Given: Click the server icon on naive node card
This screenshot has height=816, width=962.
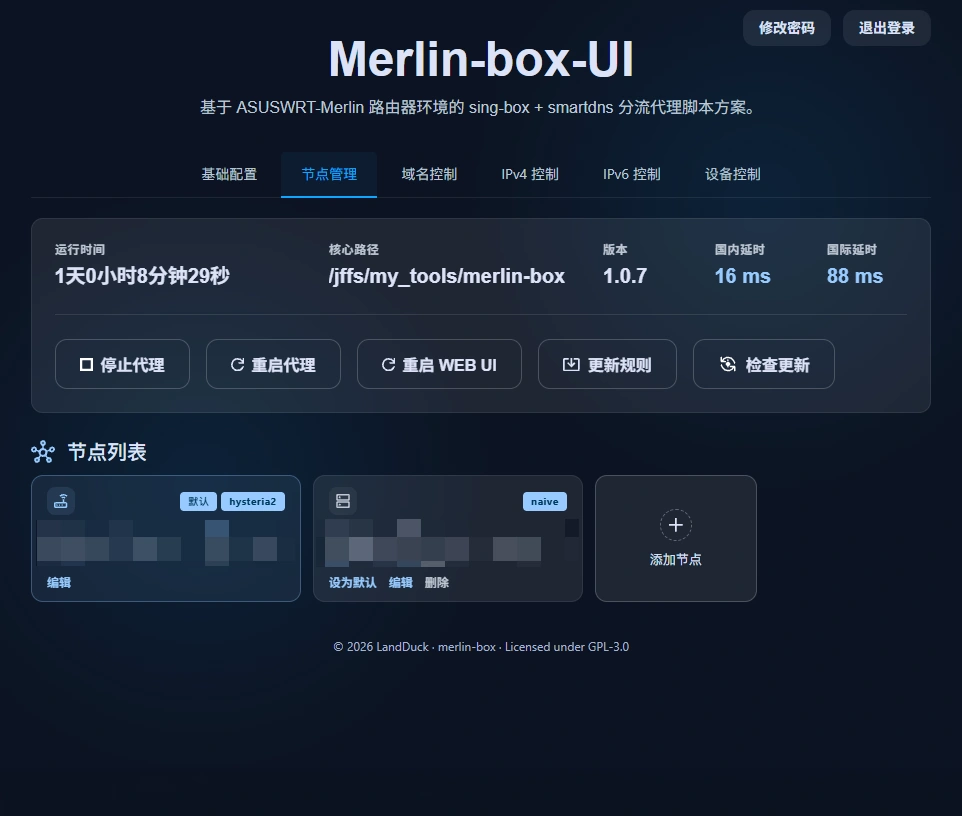Looking at the screenshot, I should [343, 501].
